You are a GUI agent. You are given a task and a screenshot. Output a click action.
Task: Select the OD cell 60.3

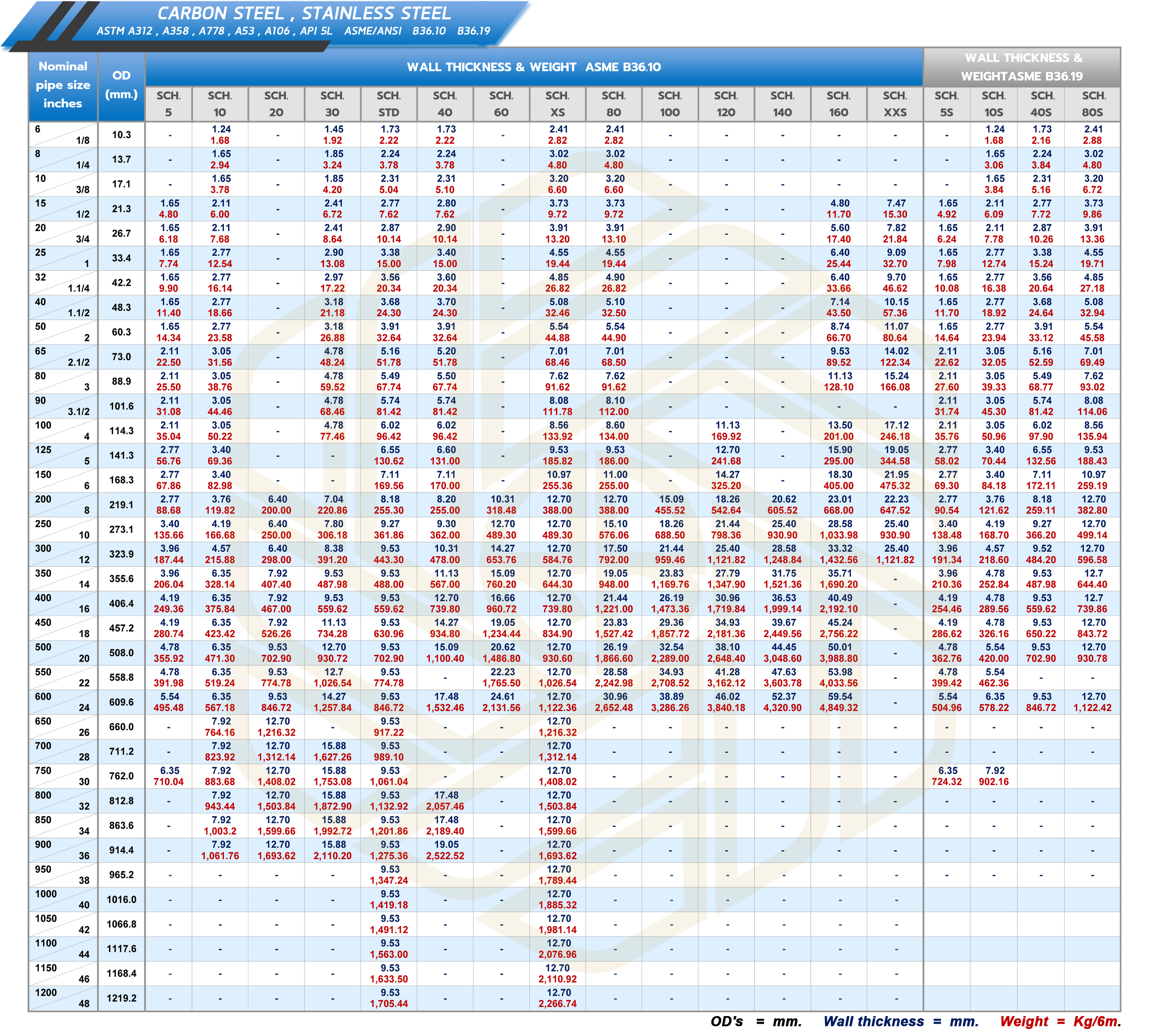121,332
